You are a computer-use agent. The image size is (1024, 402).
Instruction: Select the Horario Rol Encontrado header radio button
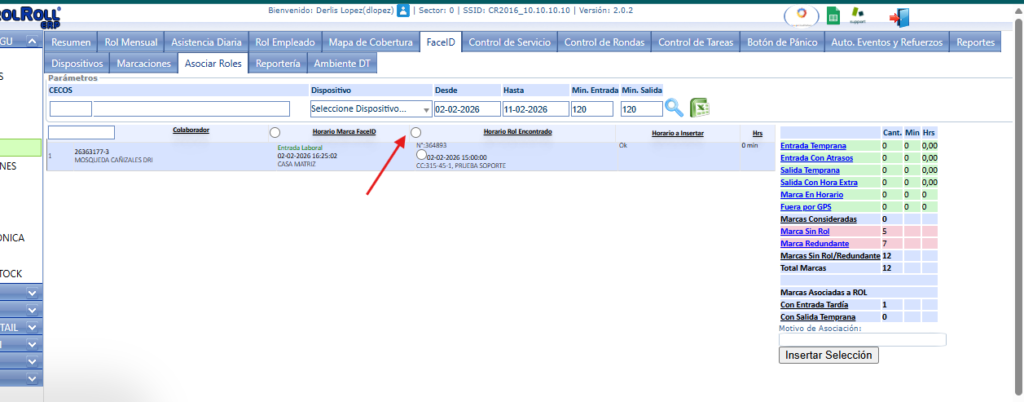(416, 132)
